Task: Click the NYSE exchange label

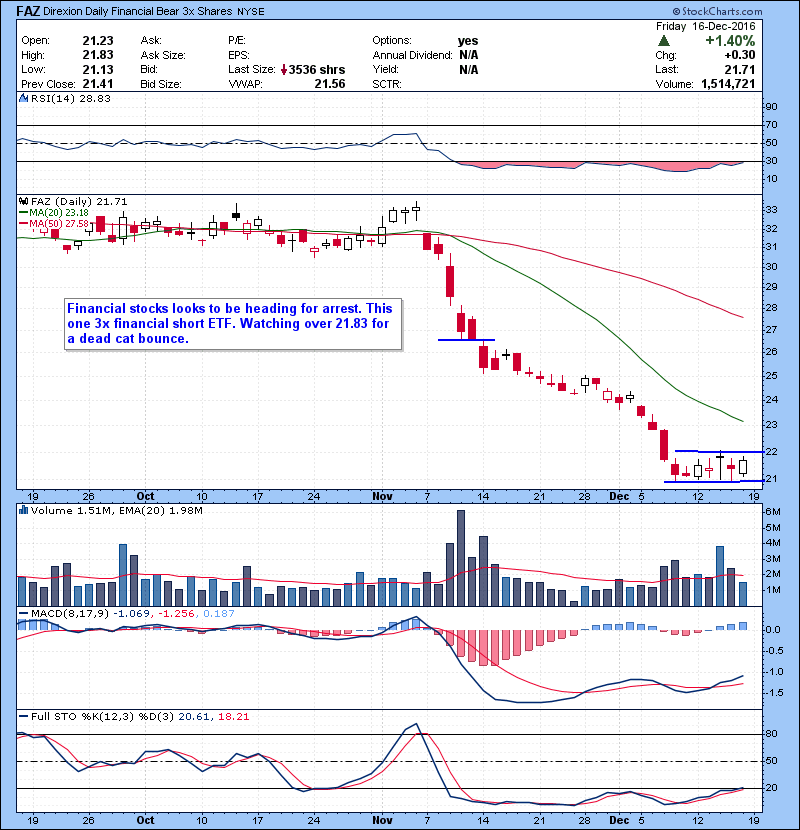Action: [x=250, y=12]
